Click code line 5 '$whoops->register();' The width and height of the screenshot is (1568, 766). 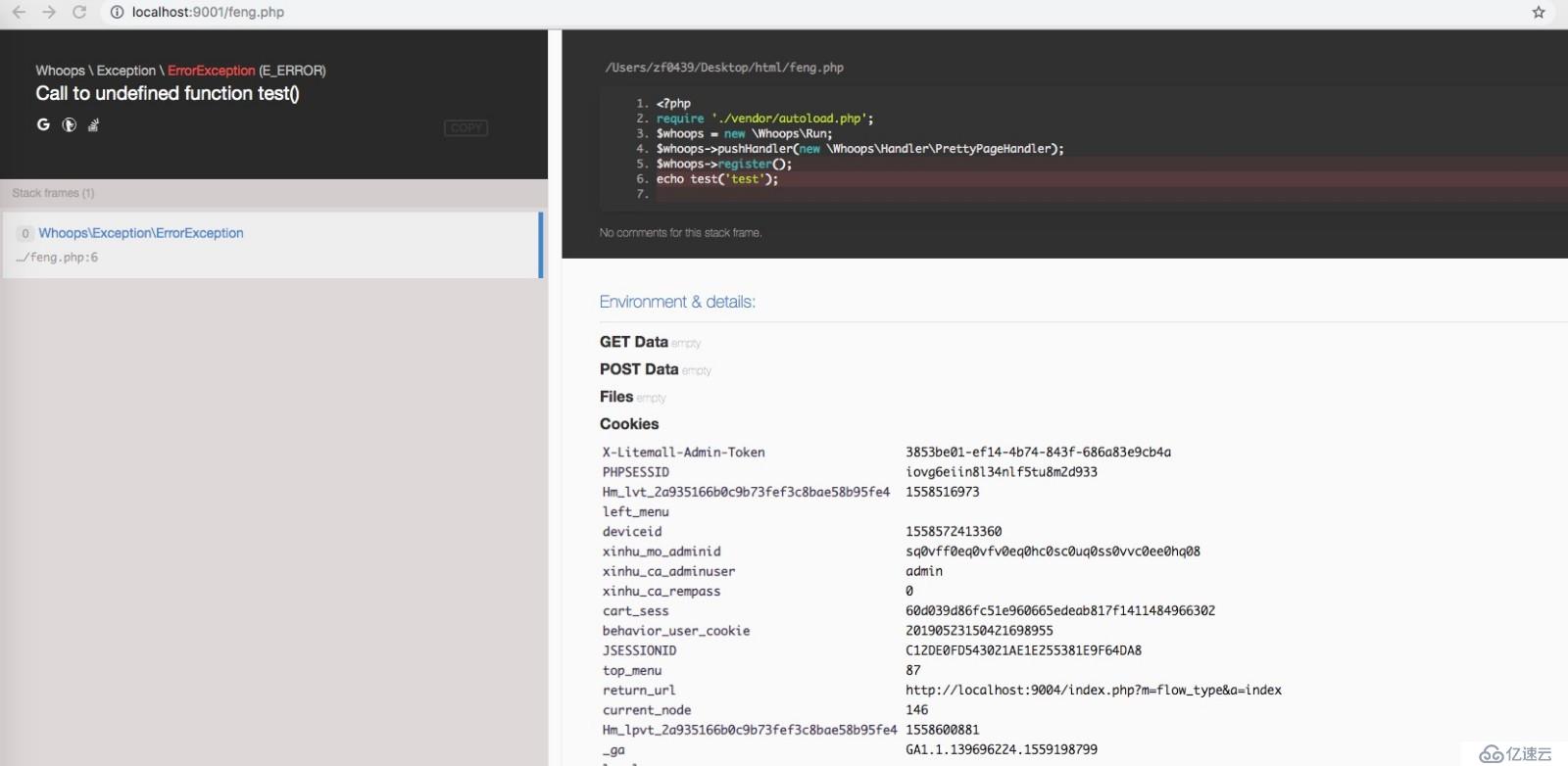click(x=724, y=164)
